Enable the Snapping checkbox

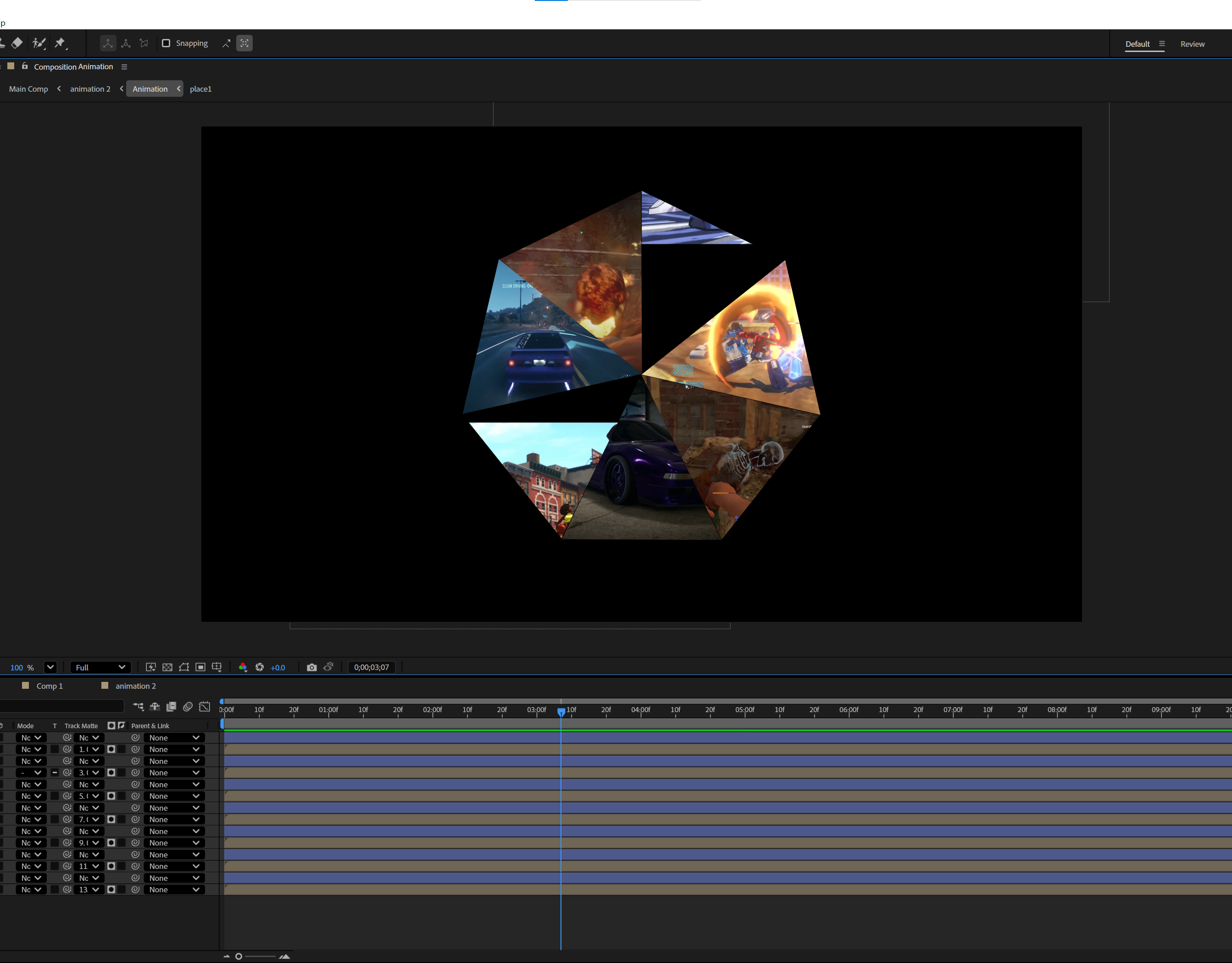click(x=166, y=44)
